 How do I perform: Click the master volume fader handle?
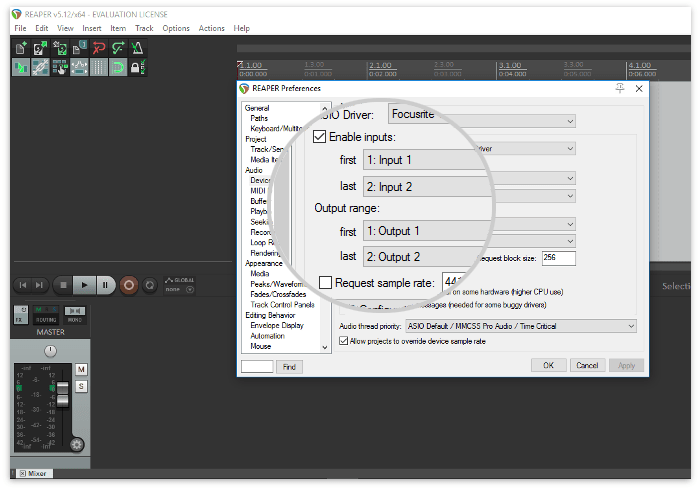[x=62, y=394]
